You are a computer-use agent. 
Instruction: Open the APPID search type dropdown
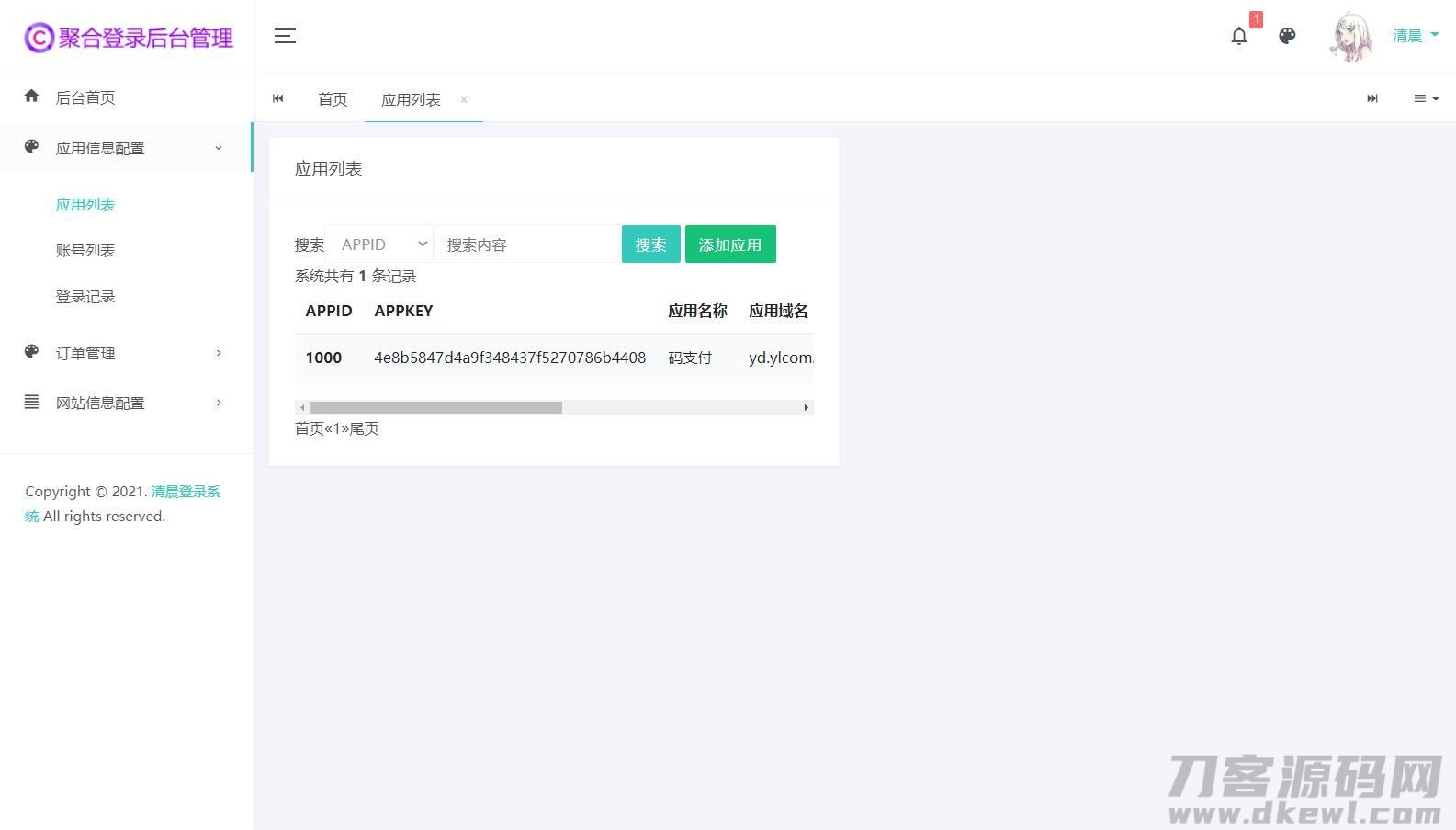380,244
